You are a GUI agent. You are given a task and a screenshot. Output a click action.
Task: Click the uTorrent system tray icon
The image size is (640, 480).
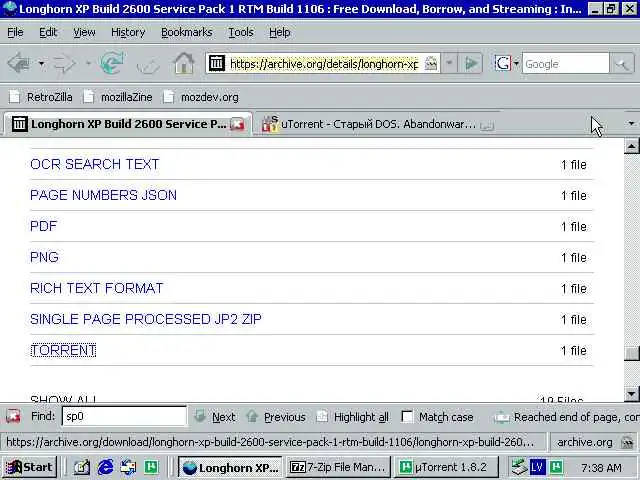556,467
